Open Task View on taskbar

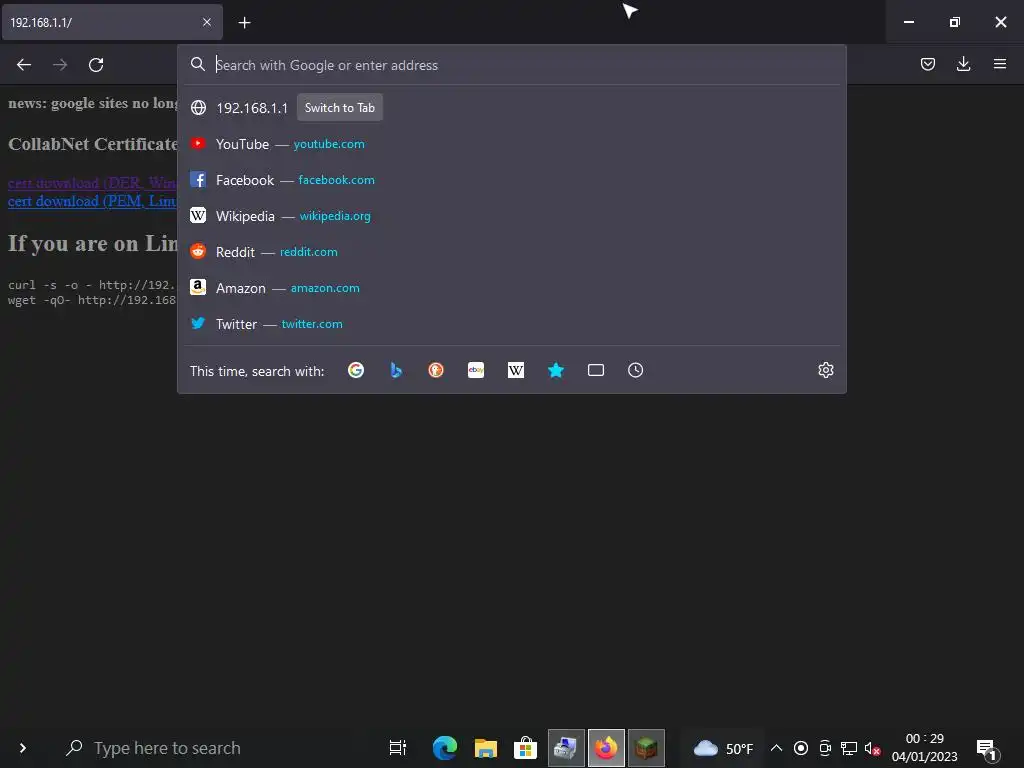pyautogui.click(x=398, y=748)
